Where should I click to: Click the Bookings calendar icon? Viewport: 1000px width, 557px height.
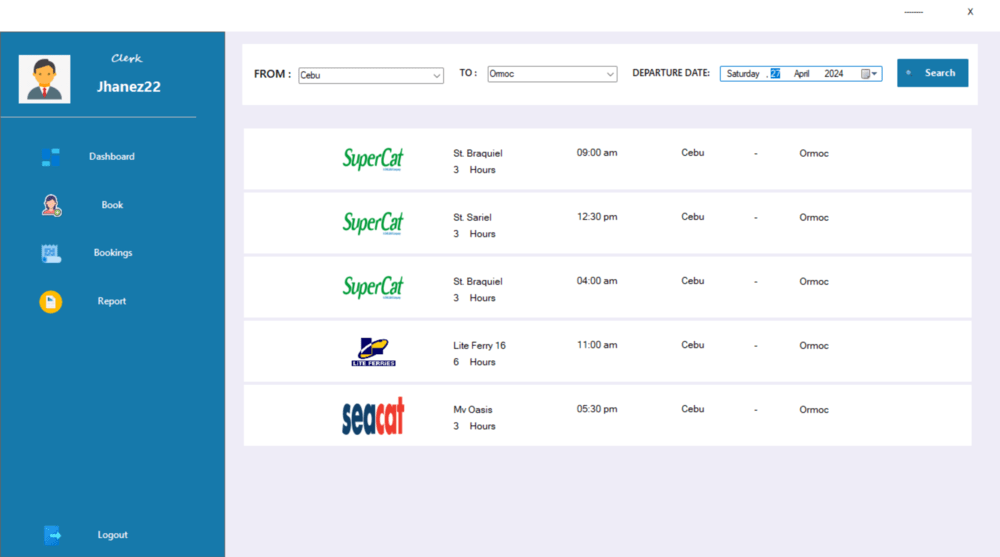pos(51,253)
